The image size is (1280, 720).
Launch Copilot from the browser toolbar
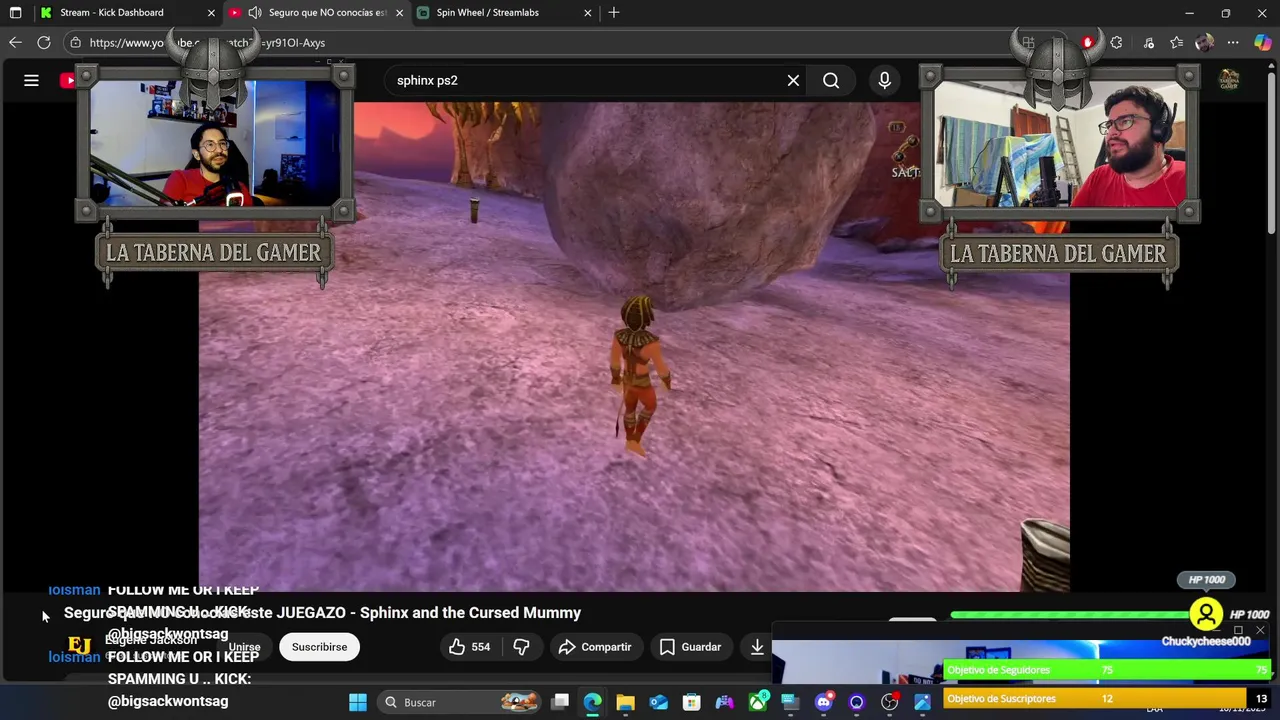[1262, 42]
